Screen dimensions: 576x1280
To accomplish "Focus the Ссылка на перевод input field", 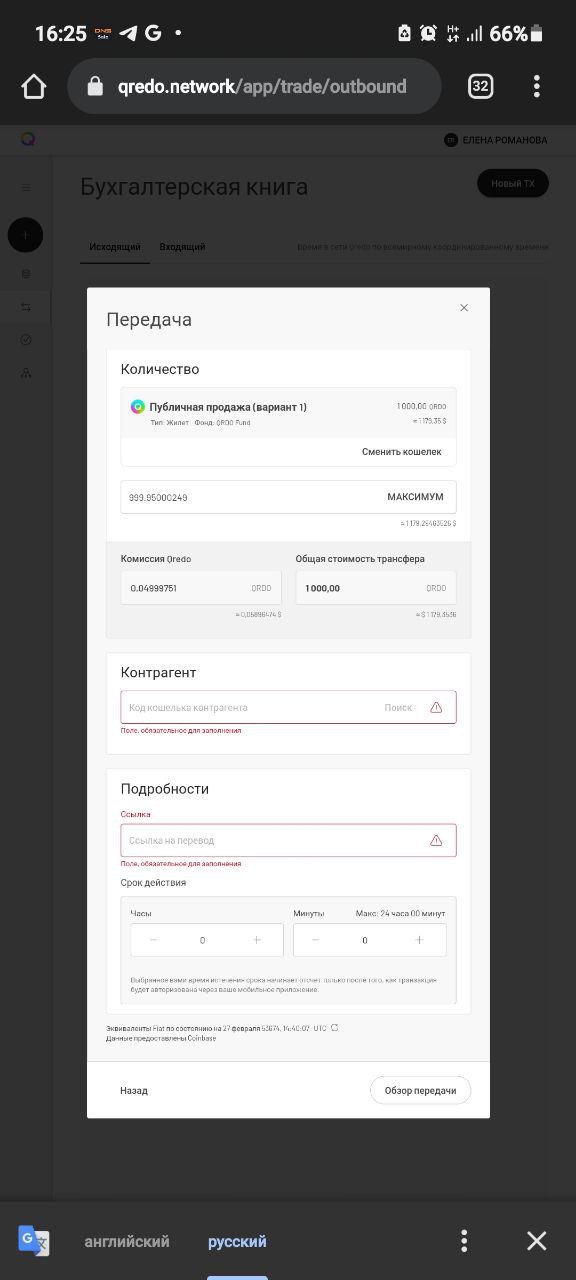I will coord(288,840).
